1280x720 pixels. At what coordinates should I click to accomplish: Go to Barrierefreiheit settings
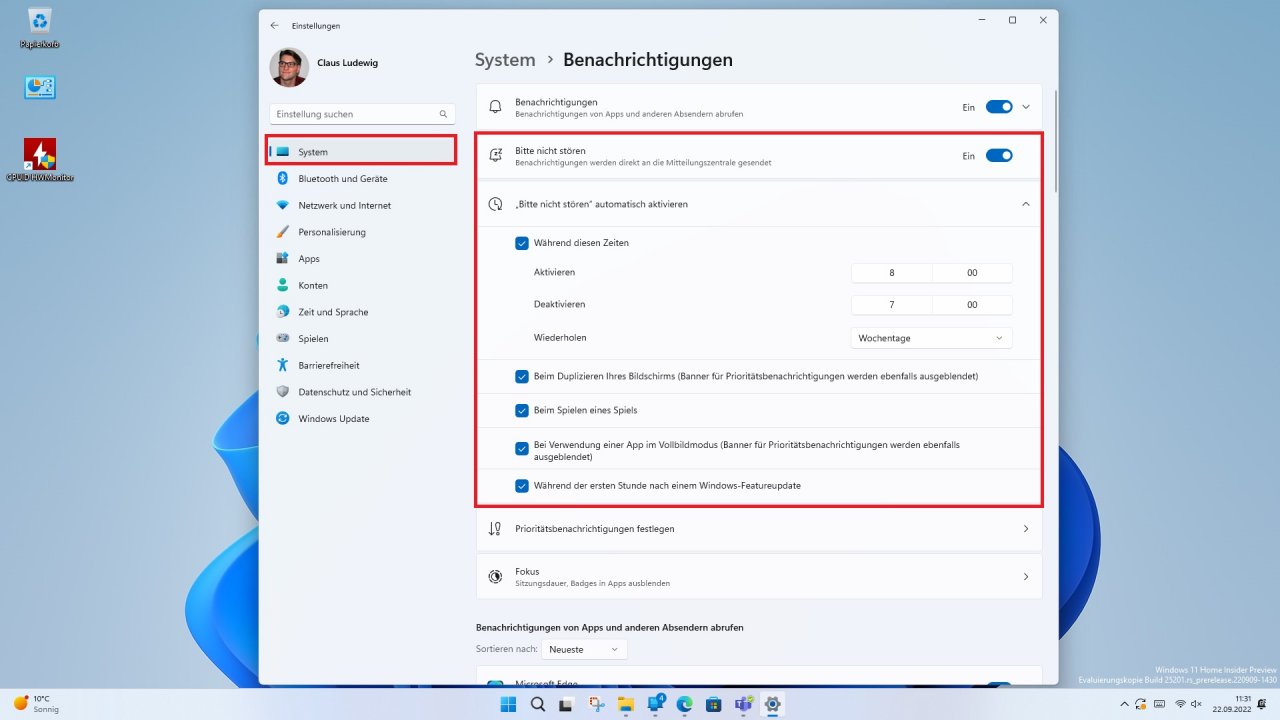coord(361,365)
